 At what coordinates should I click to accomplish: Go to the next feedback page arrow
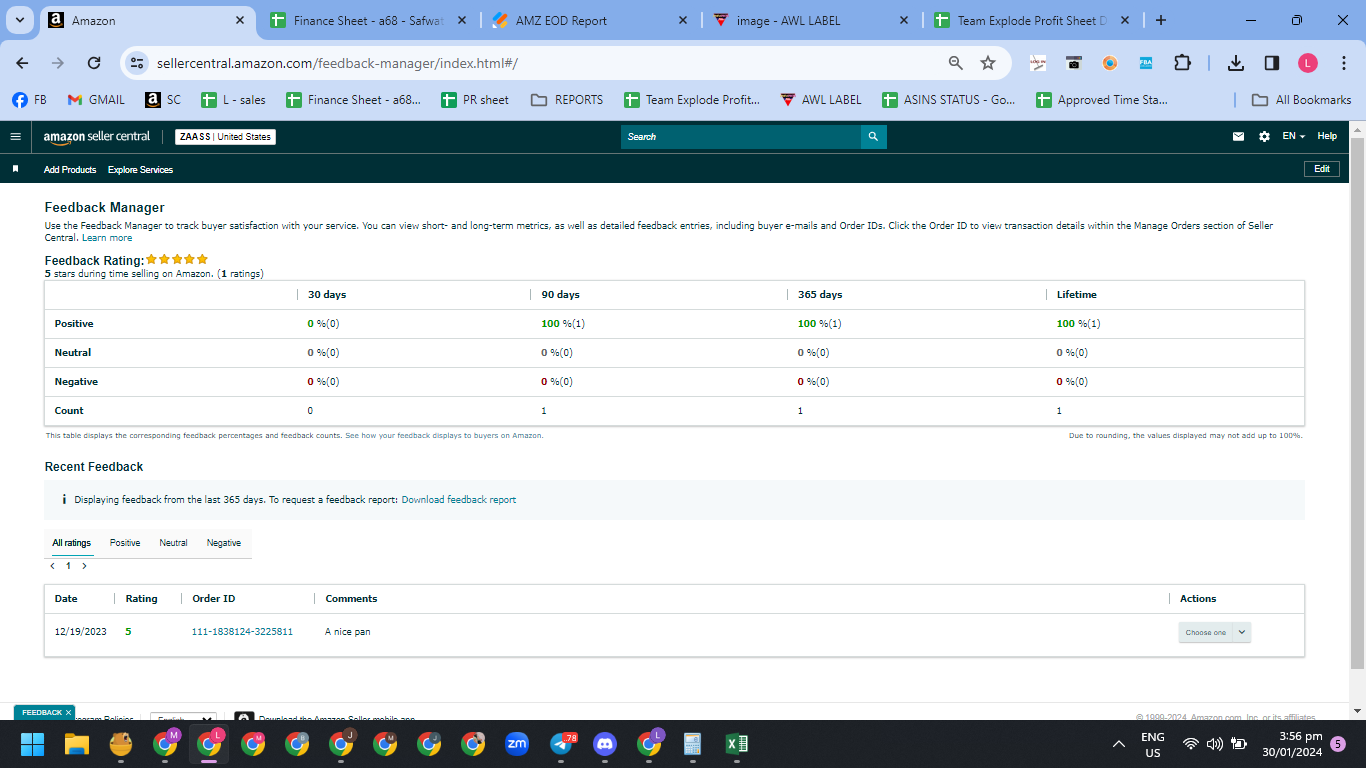pos(84,566)
